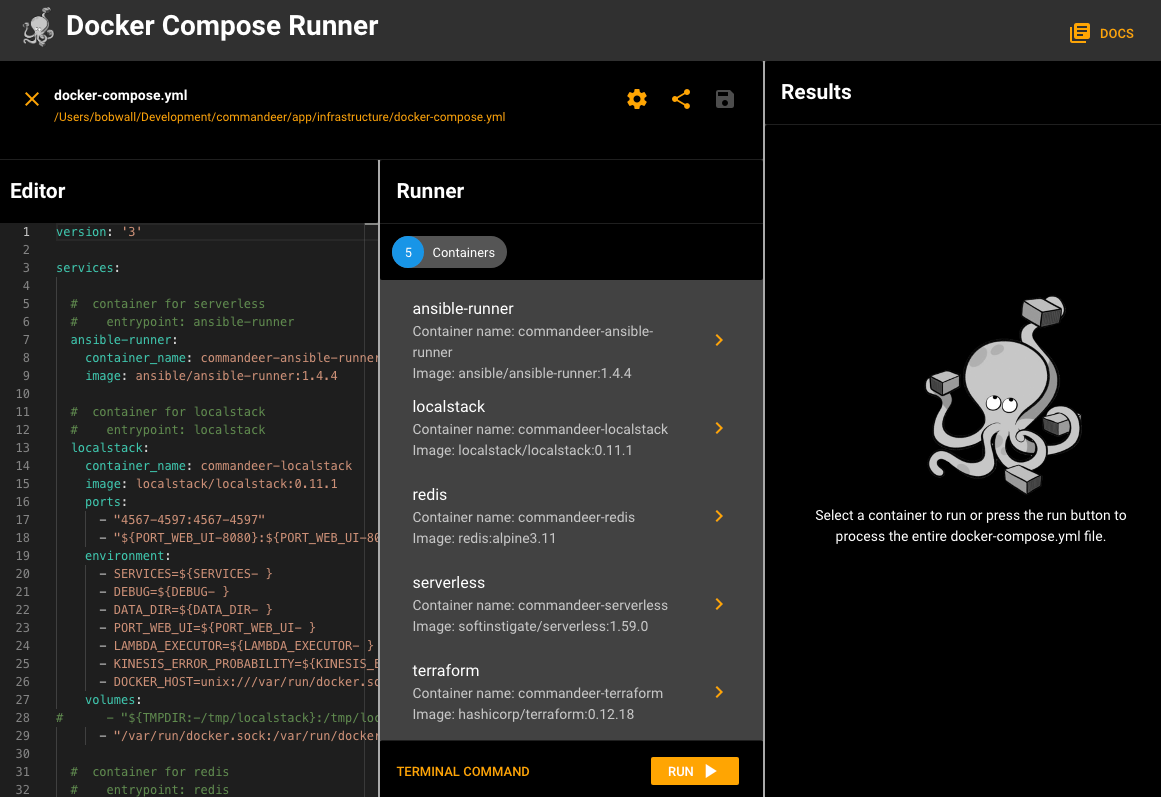Click editor line "image: ansible/ansible-runner:1.4.4"
Screen dimensions: 1161x797
click(211, 376)
